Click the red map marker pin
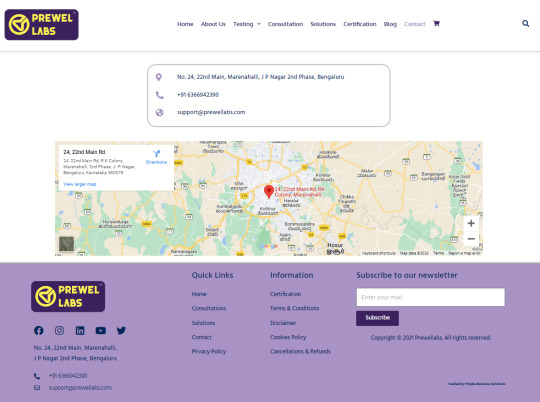The width and height of the screenshot is (540, 402). [269, 192]
